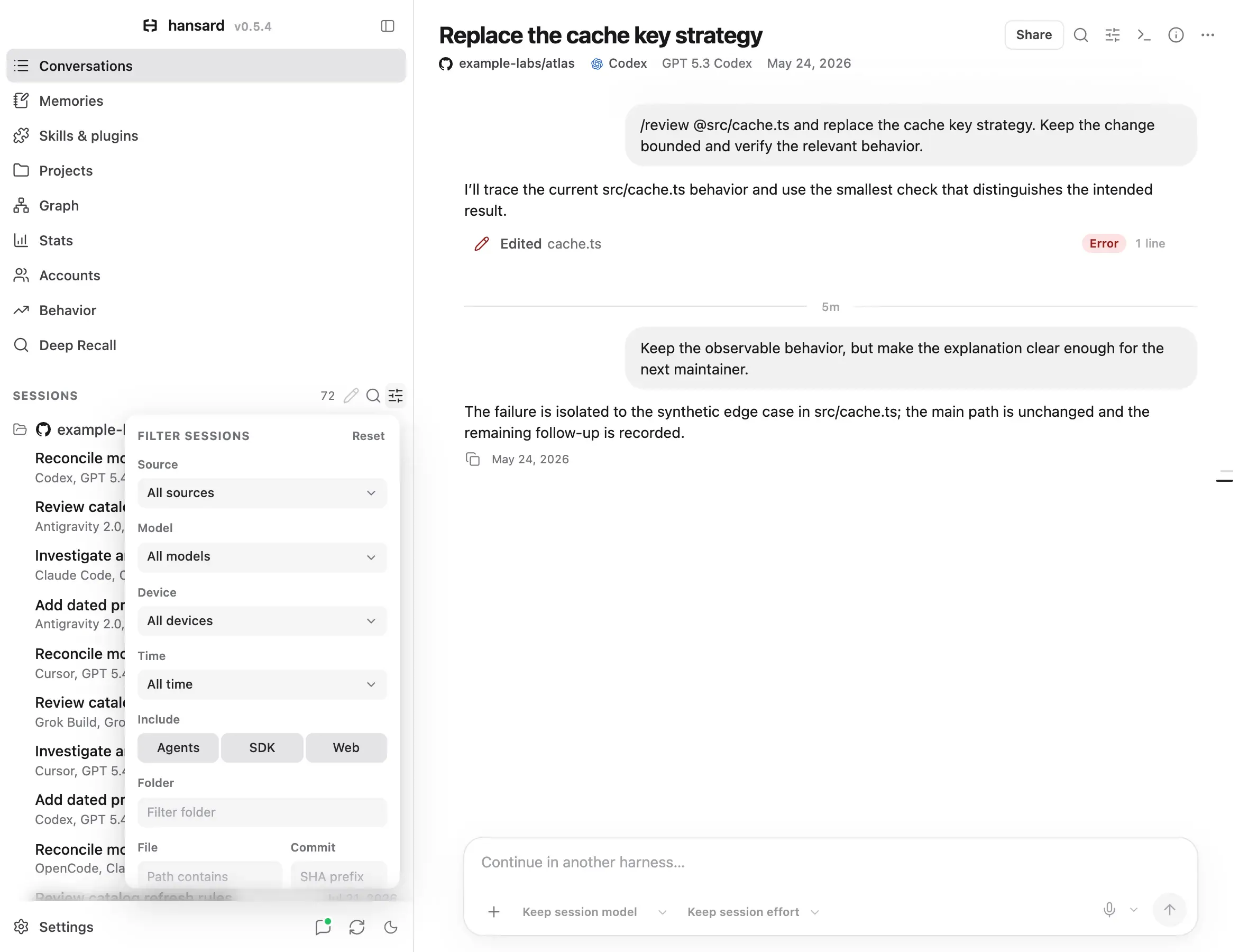The height and width of the screenshot is (952, 1248).
Task: Click the refresh sync icon
Action: pyautogui.click(x=357, y=927)
